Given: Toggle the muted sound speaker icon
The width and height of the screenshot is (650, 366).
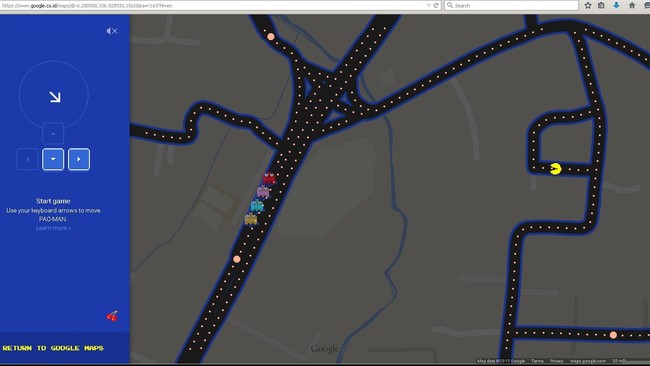Looking at the screenshot, I should point(112,31).
